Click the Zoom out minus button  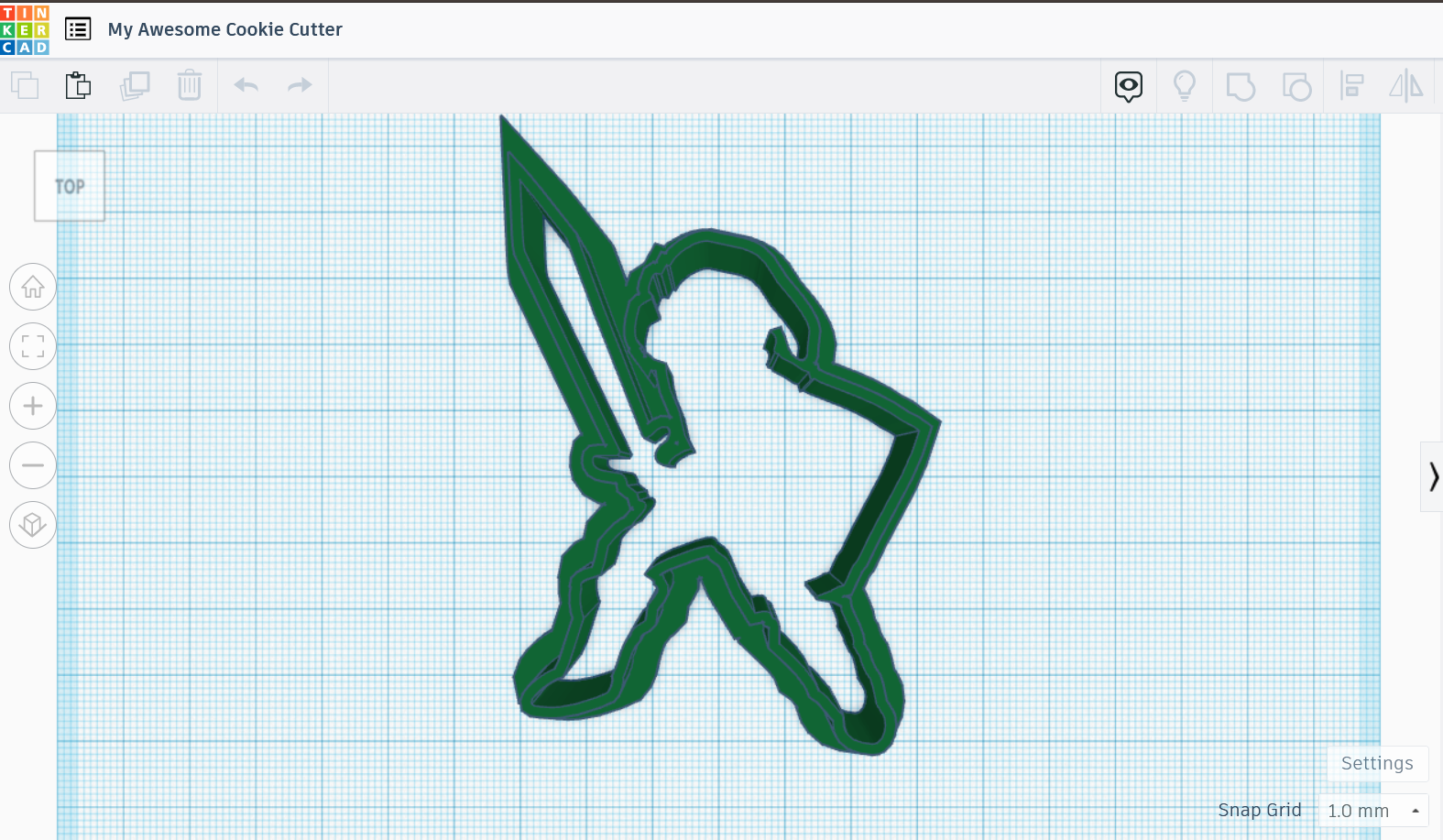pos(33,465)
